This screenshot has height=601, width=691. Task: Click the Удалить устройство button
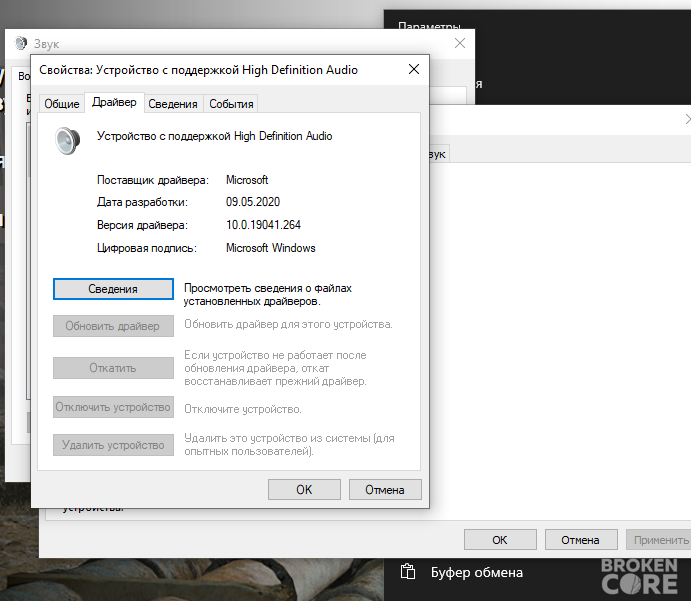point(113,445)
